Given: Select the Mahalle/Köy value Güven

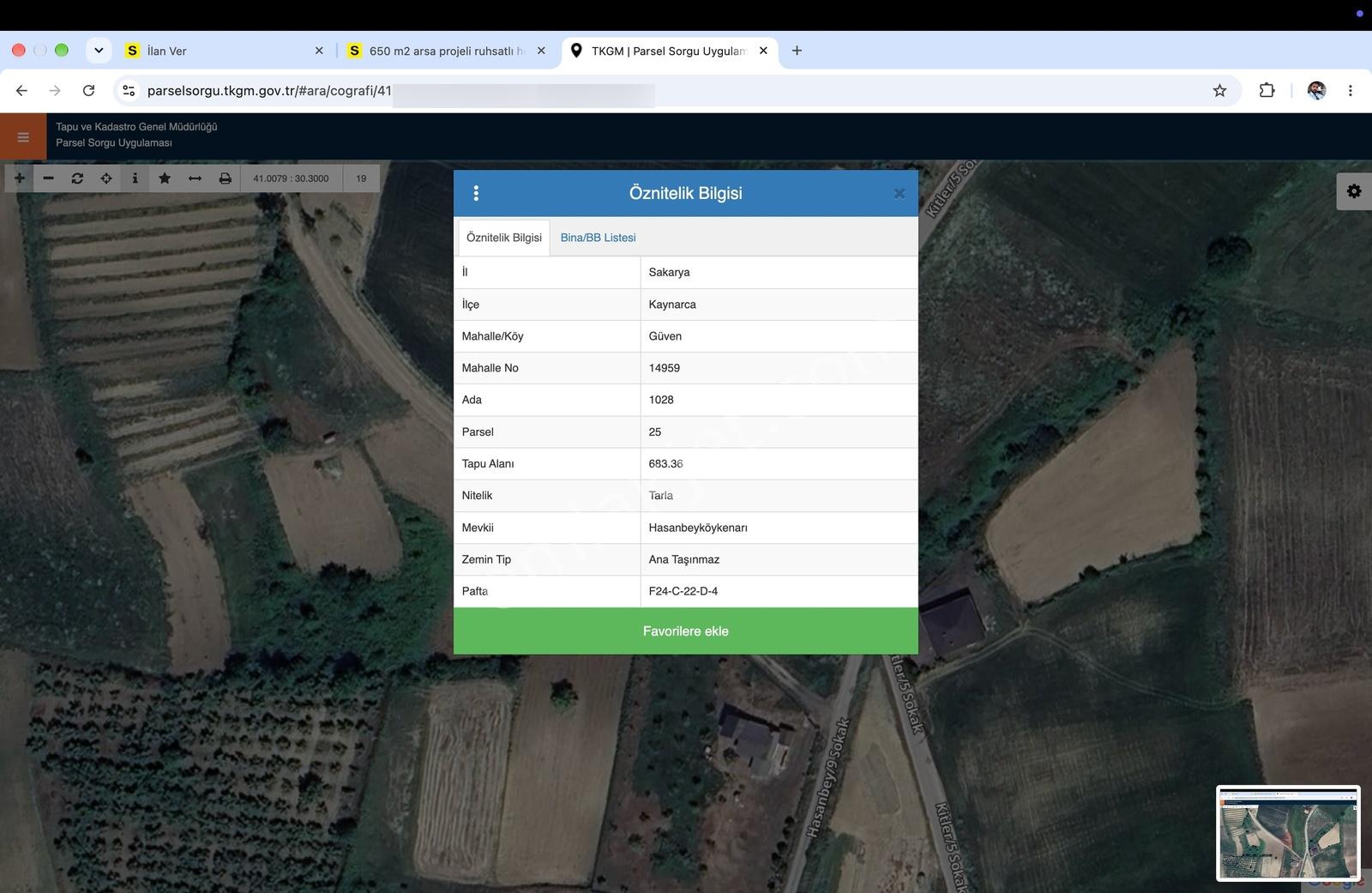Looking at the screenshot, I should pos(665,336).
